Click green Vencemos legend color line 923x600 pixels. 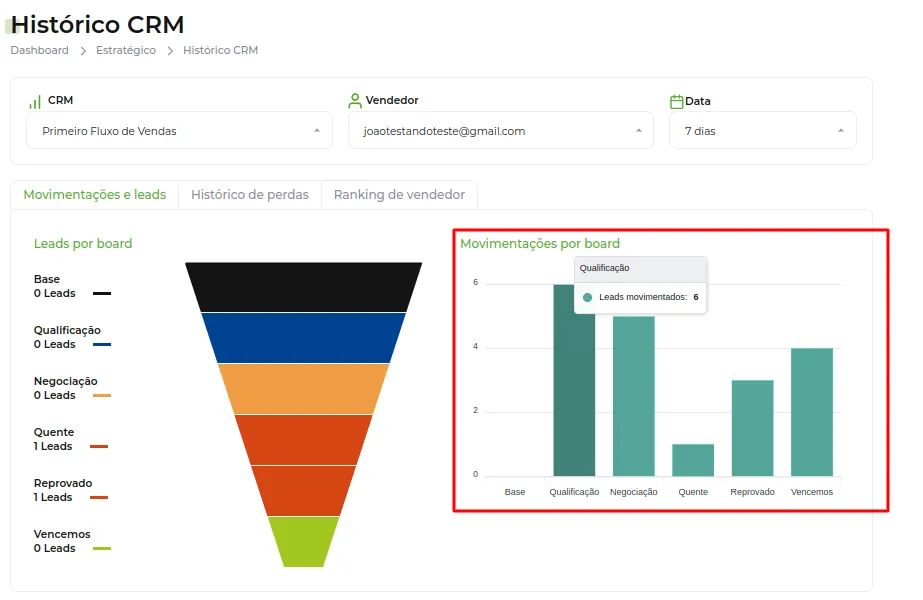tap(102, 549)
